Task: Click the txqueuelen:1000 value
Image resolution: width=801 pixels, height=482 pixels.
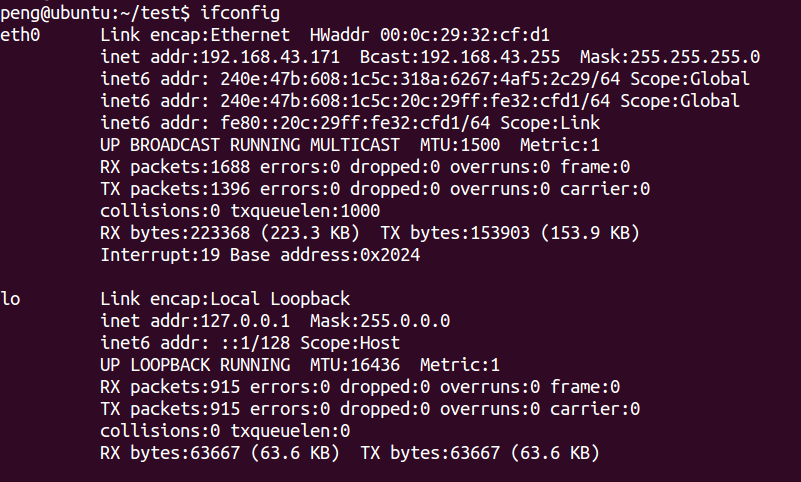Action: click(305, 211)
